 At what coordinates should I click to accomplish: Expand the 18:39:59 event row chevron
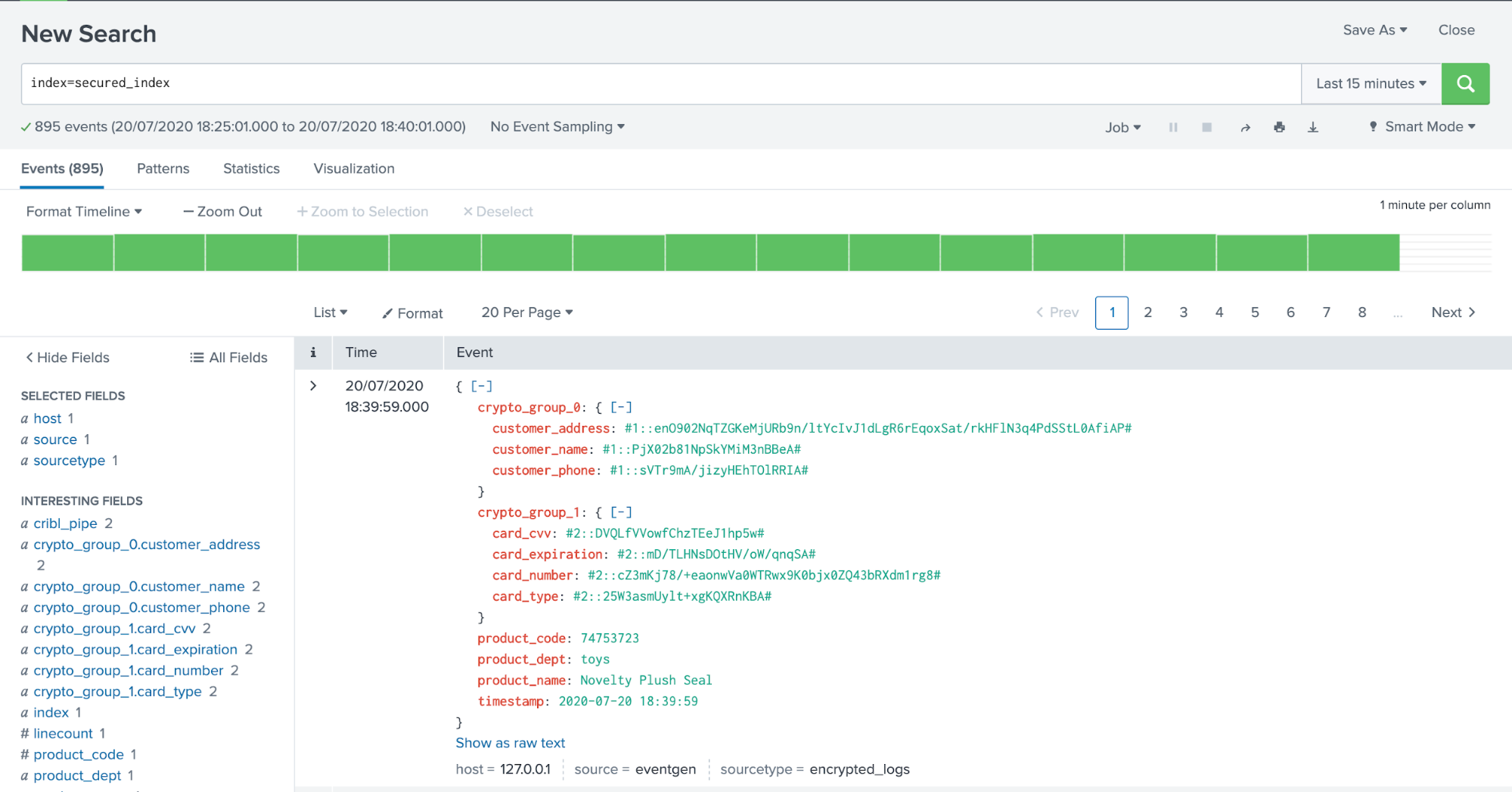[x=313, y=386]
